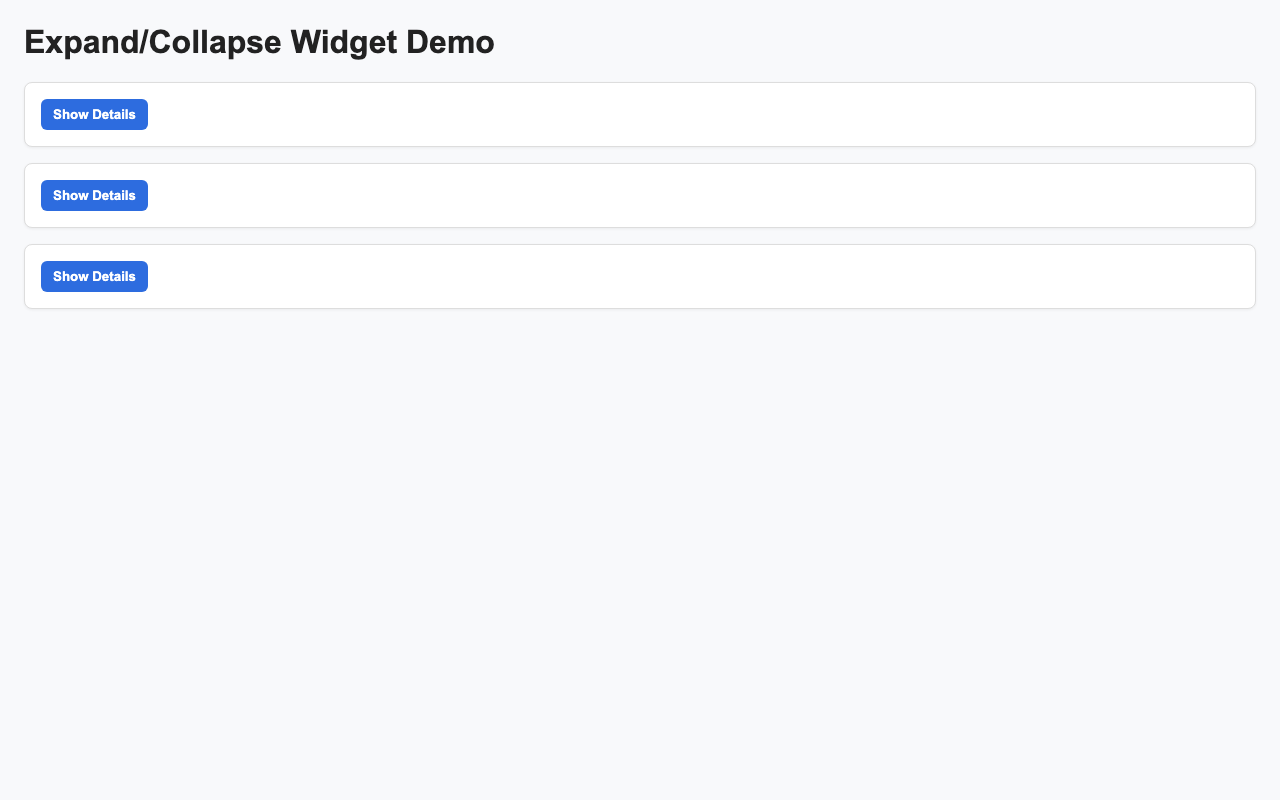
Task: Expand the first collapsible section
Action: [x=94, y=115]
